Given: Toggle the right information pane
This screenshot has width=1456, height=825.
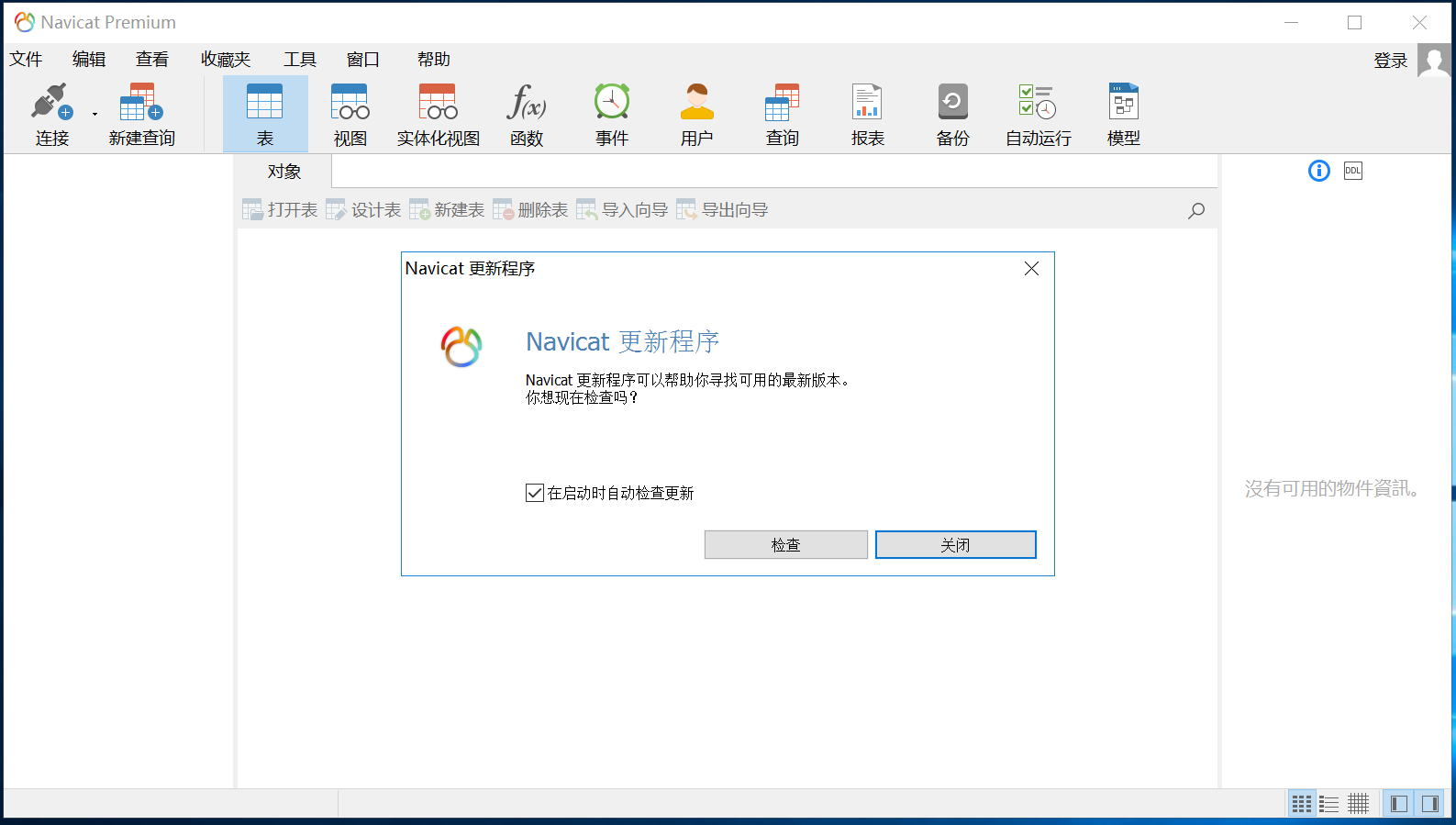Looking at the screenshot, I should pos(1429,804).
